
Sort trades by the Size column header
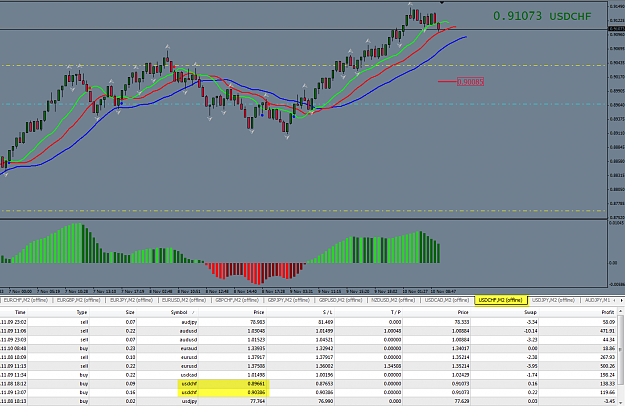point(130,312)
